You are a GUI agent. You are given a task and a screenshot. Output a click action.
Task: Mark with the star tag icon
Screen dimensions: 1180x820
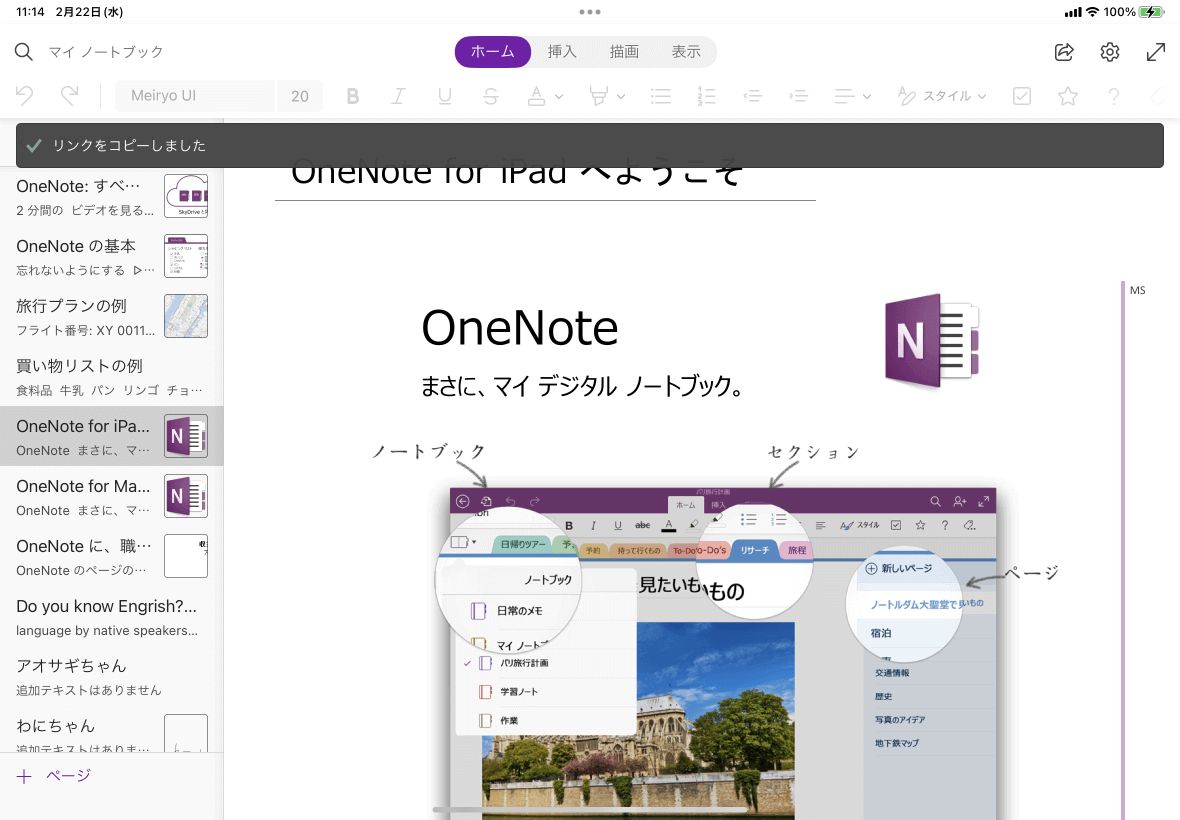(1067, 96)
